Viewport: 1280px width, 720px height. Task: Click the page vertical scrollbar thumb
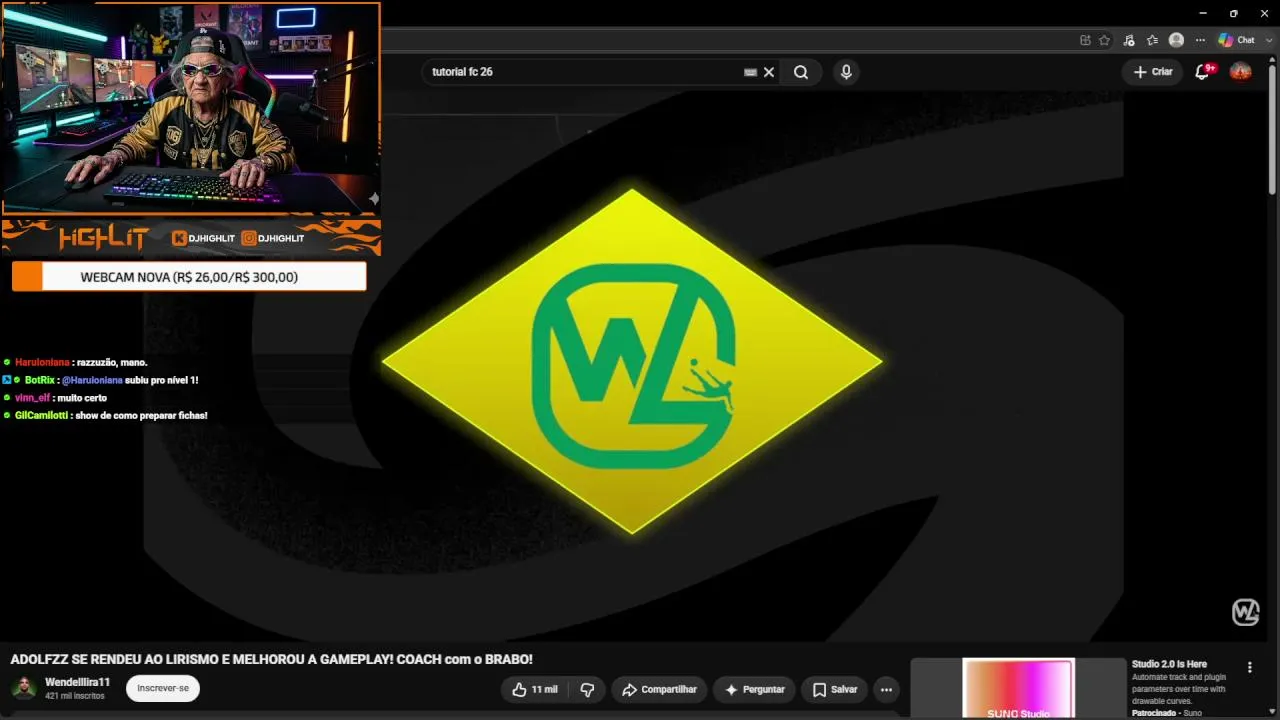1272,130
